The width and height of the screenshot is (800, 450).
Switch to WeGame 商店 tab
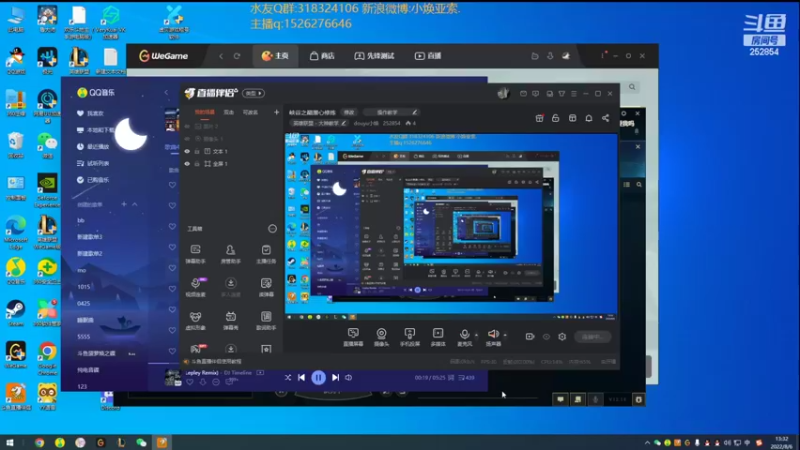[x=322, y=56]
